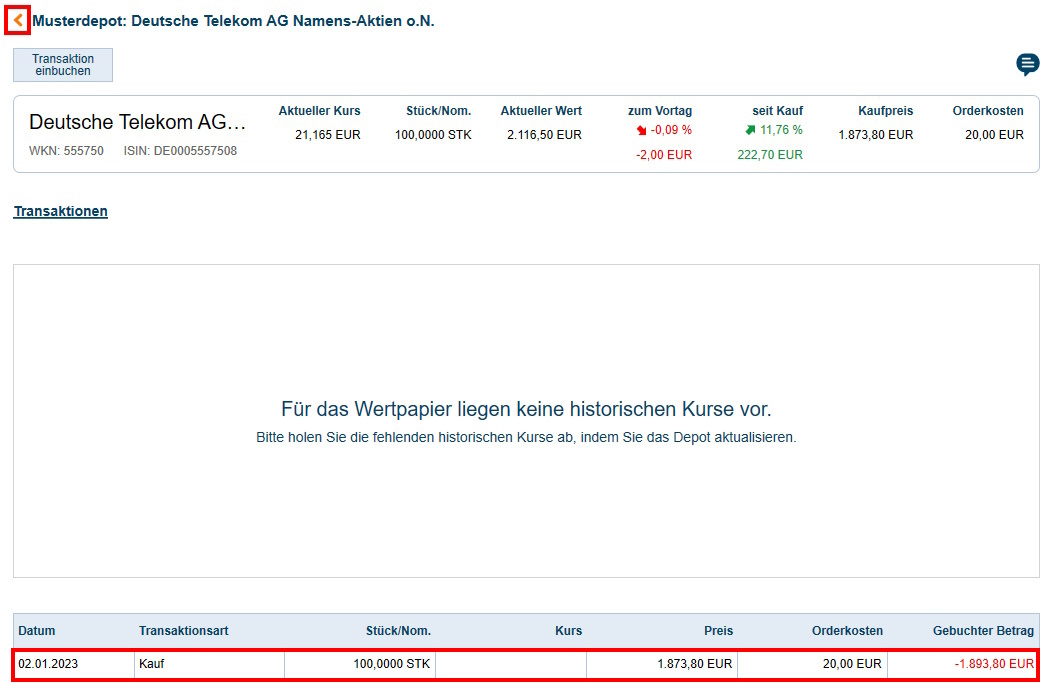1044x683 pixels.
Task: Click the Datum column header
Action: [37, 631]
